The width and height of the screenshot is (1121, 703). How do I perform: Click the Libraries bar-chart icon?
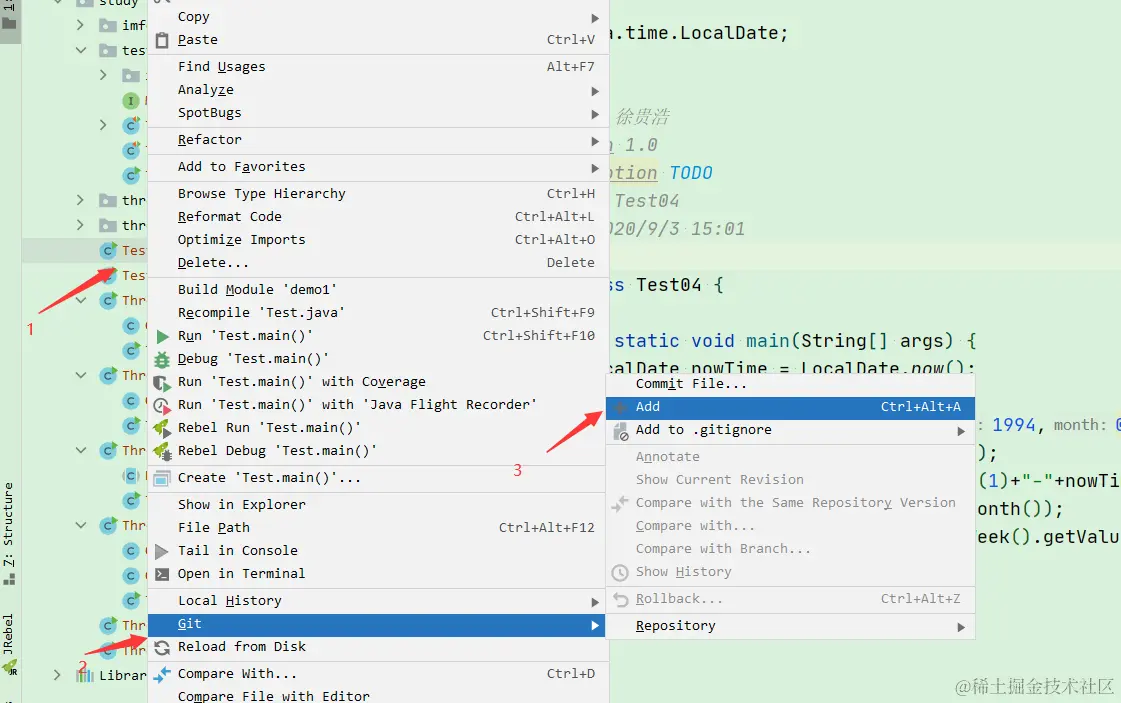tap(85, 675)
